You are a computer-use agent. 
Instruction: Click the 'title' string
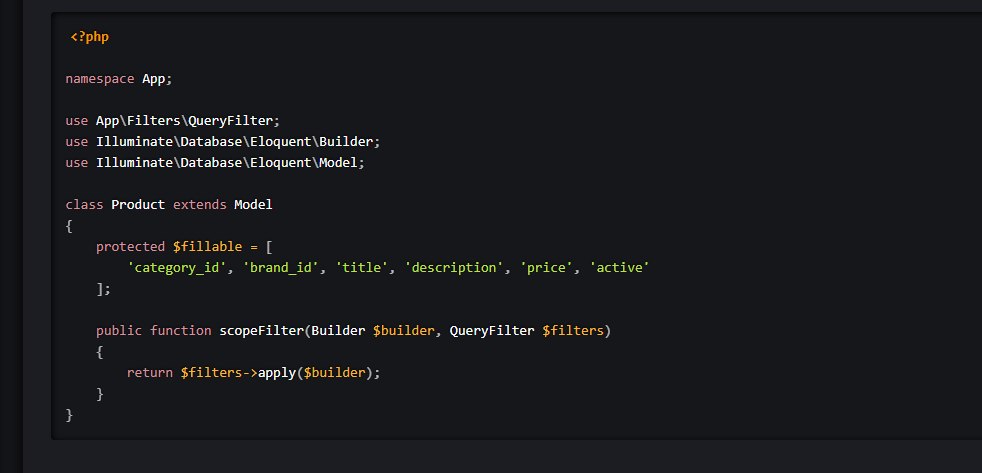361,268
